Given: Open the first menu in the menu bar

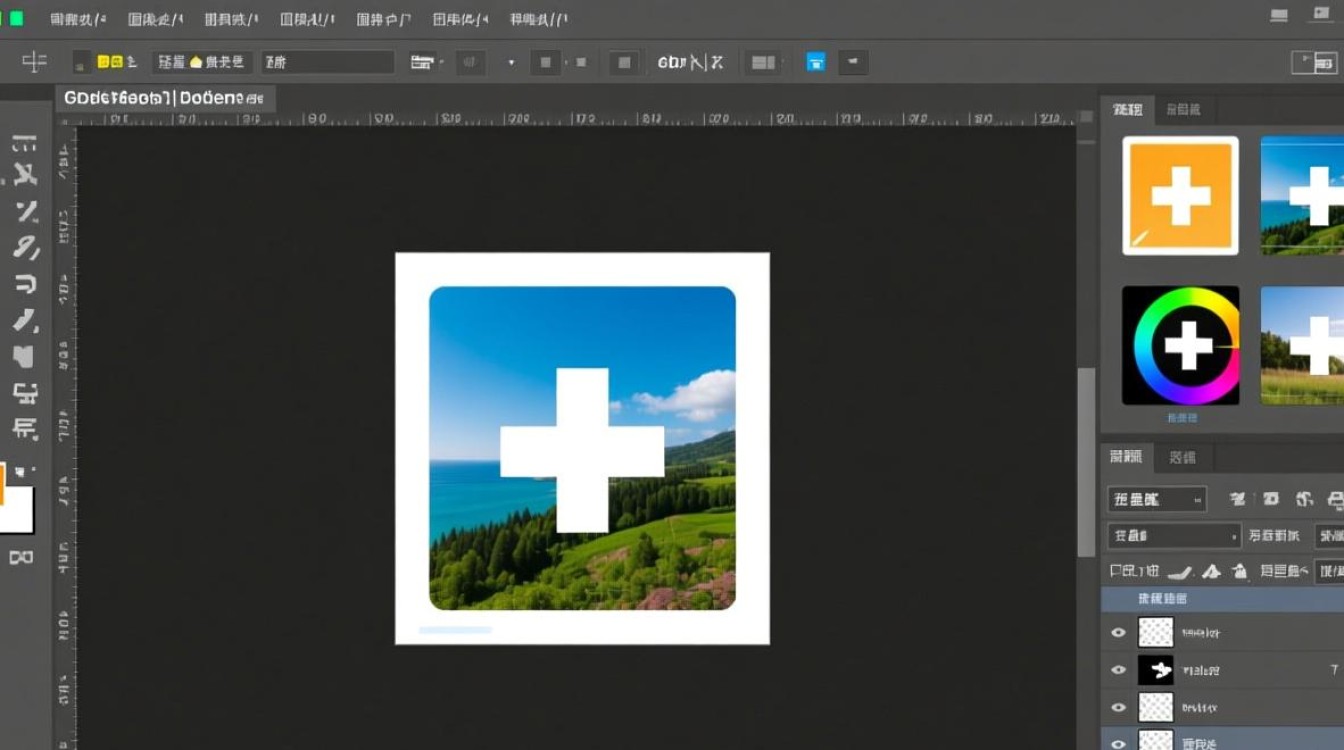Looking at the screenshot, I should pyautogui.click(x=79, y=19).
